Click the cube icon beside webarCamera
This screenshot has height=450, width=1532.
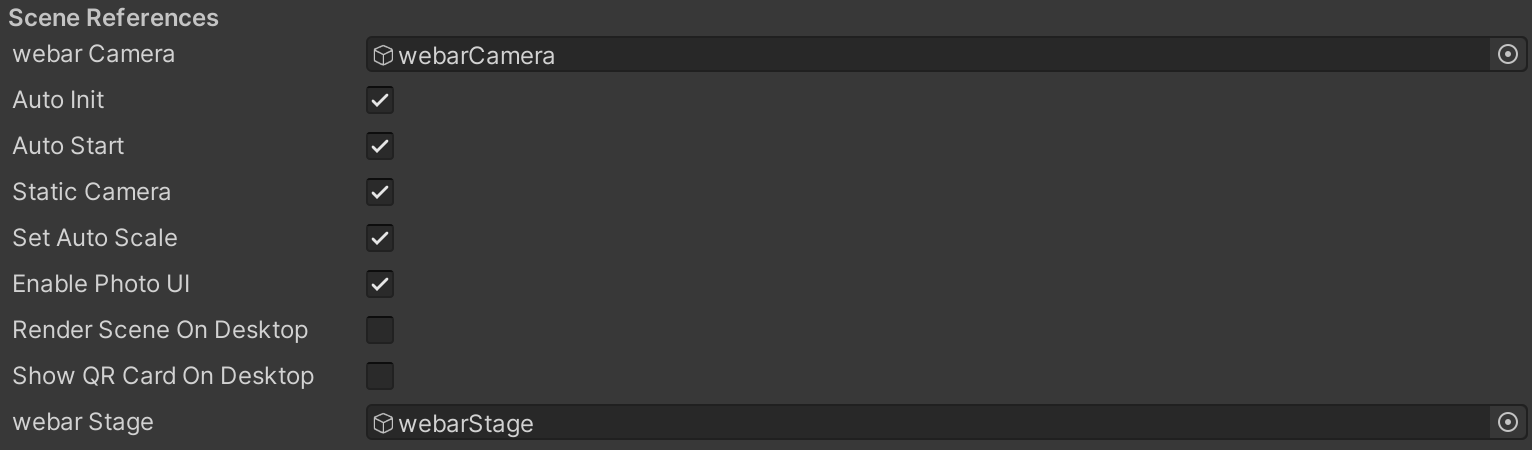(x=382, y=55)
